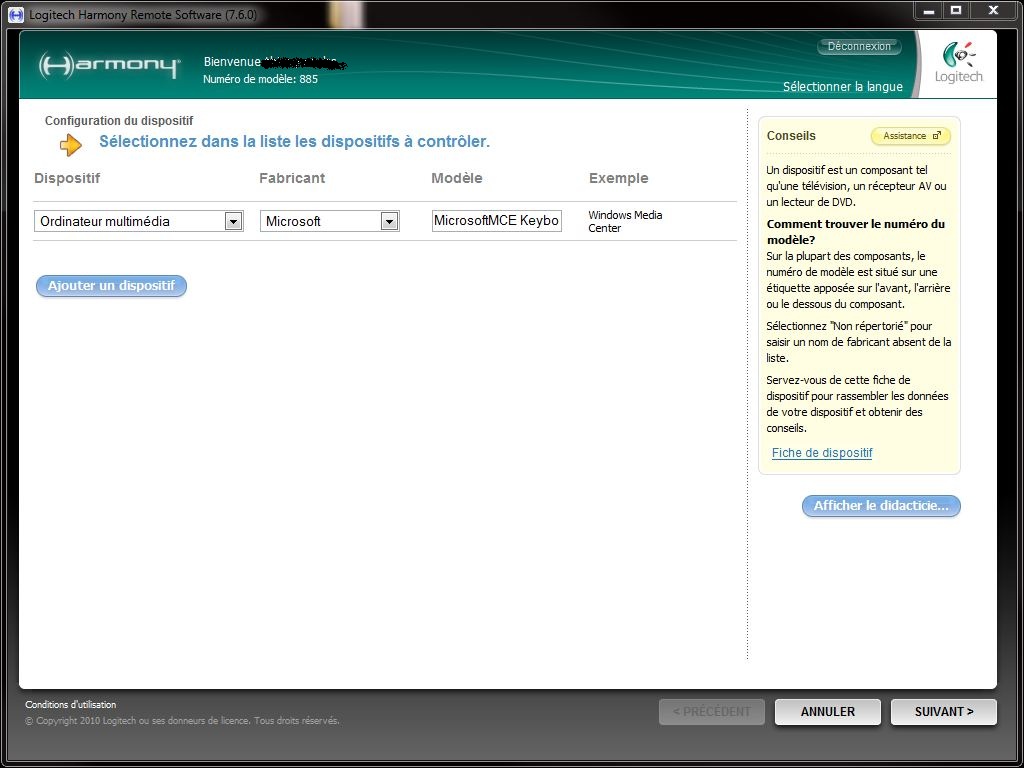This screenshot has height=768, width=1024.
Task: Click the orange arrow icon beside instructions
Action: pyautogui.click(x=71, y=144)
